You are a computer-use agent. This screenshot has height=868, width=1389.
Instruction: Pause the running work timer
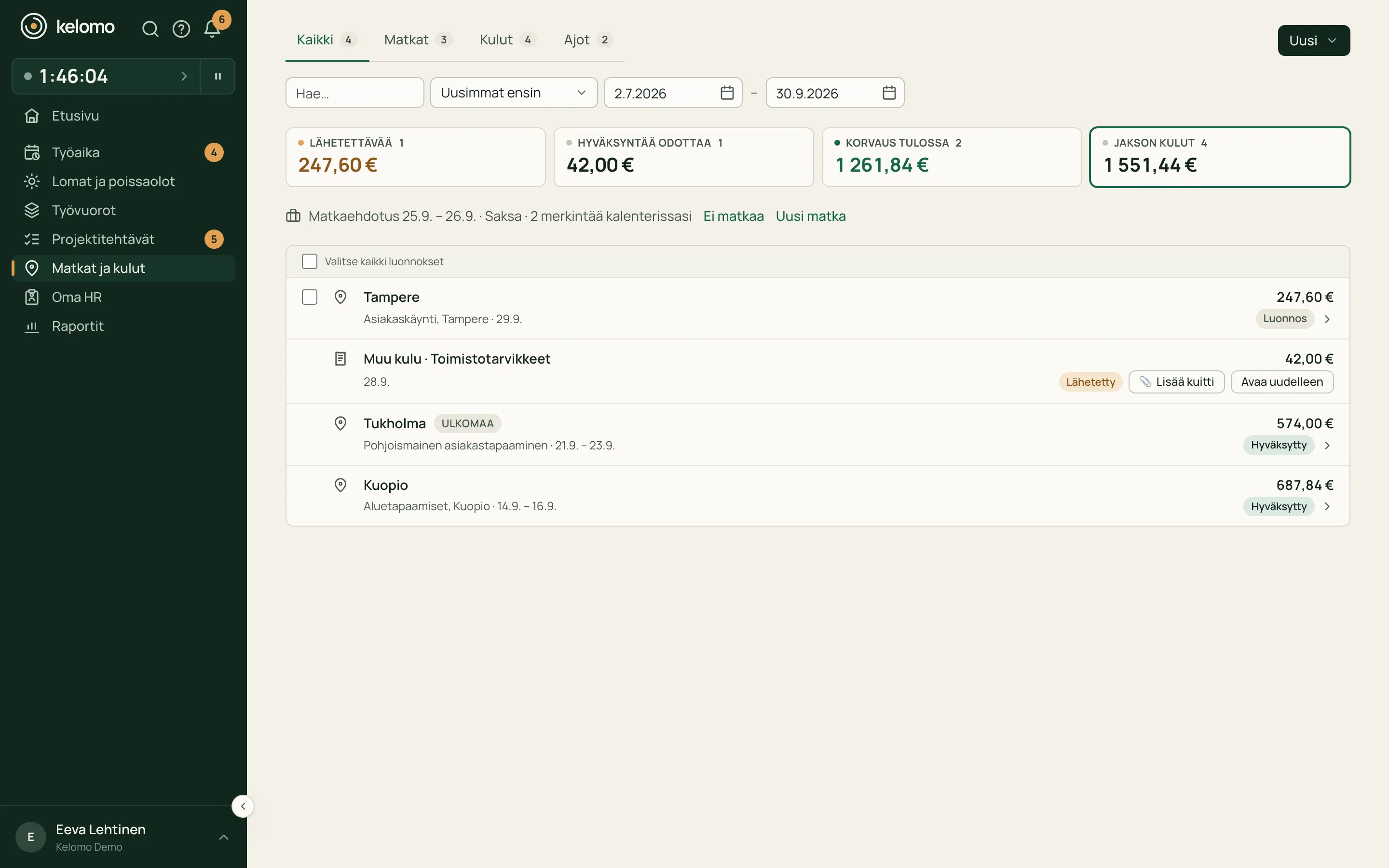tap(218, 76)
